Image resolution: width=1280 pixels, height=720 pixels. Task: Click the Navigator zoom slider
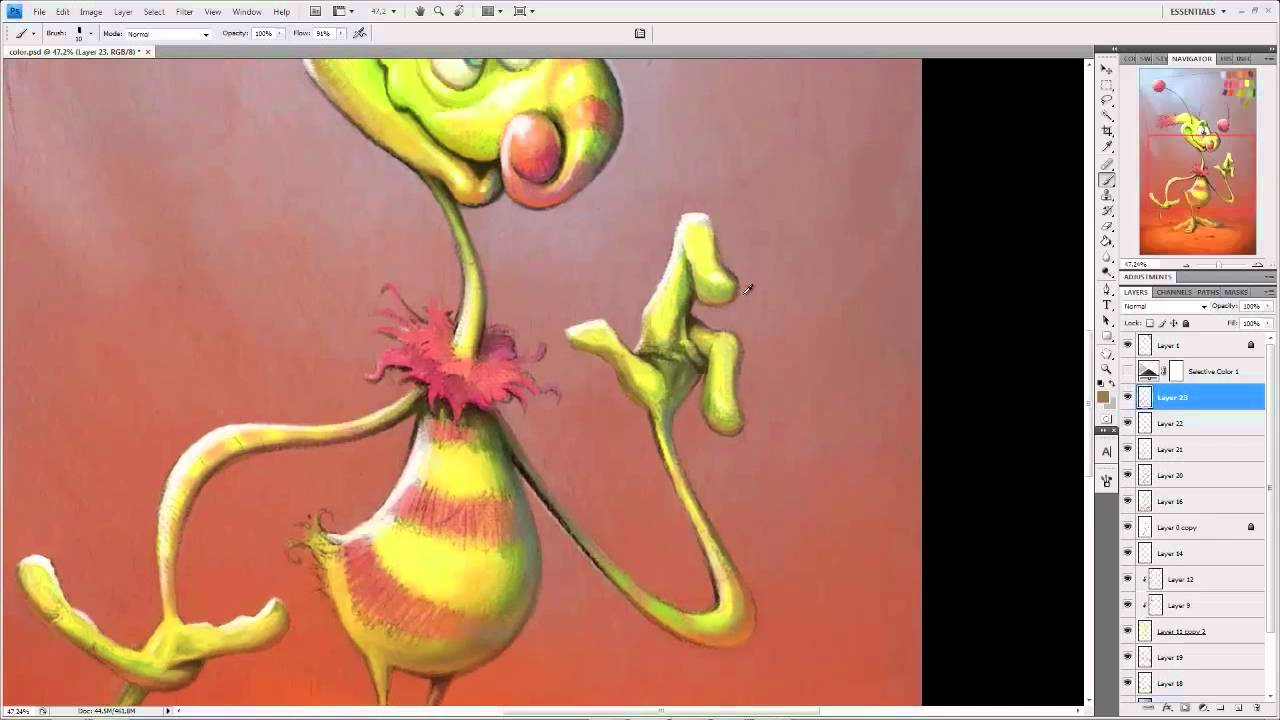[1218, 265]
